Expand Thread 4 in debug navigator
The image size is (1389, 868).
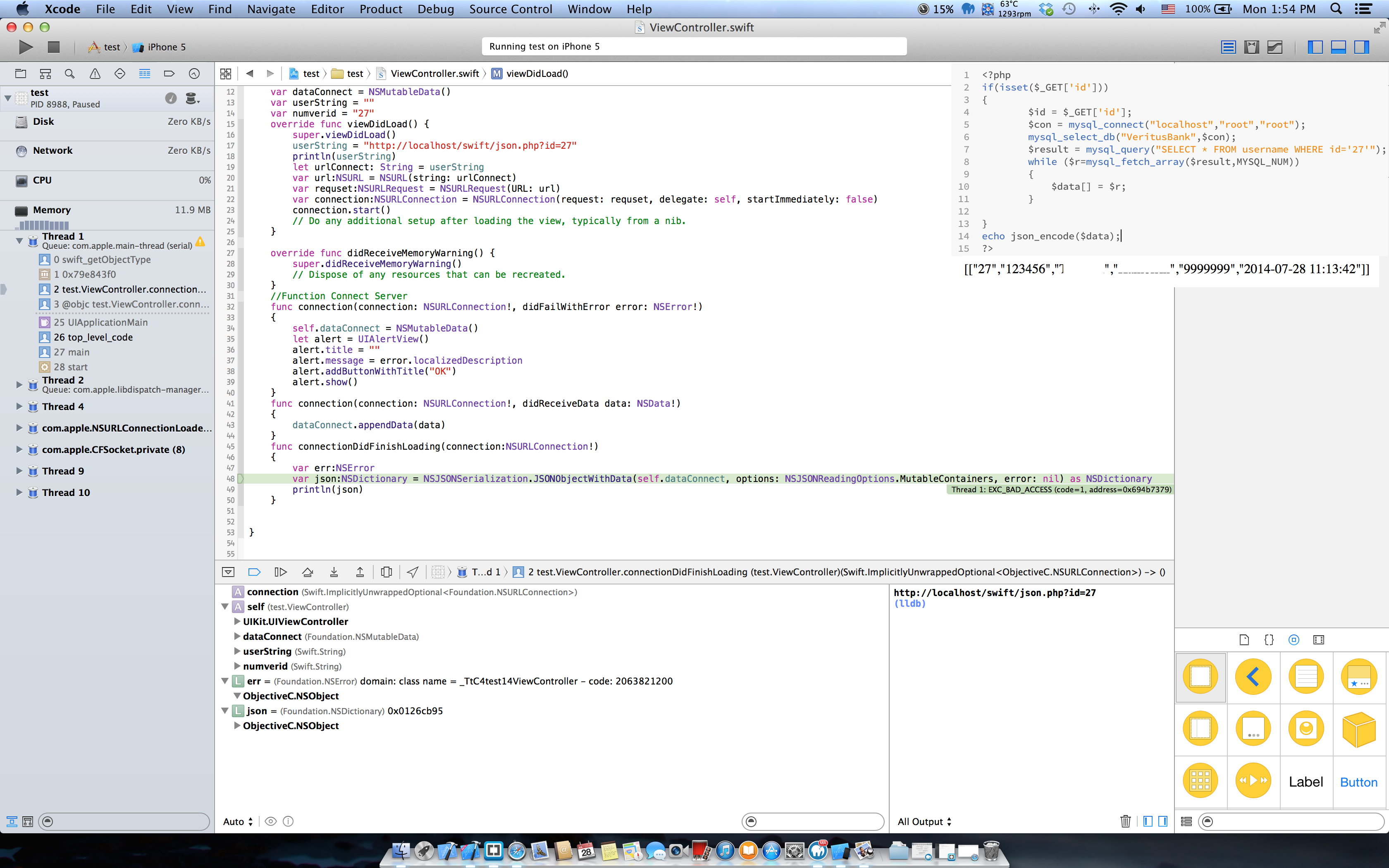[x=19, y=406]
